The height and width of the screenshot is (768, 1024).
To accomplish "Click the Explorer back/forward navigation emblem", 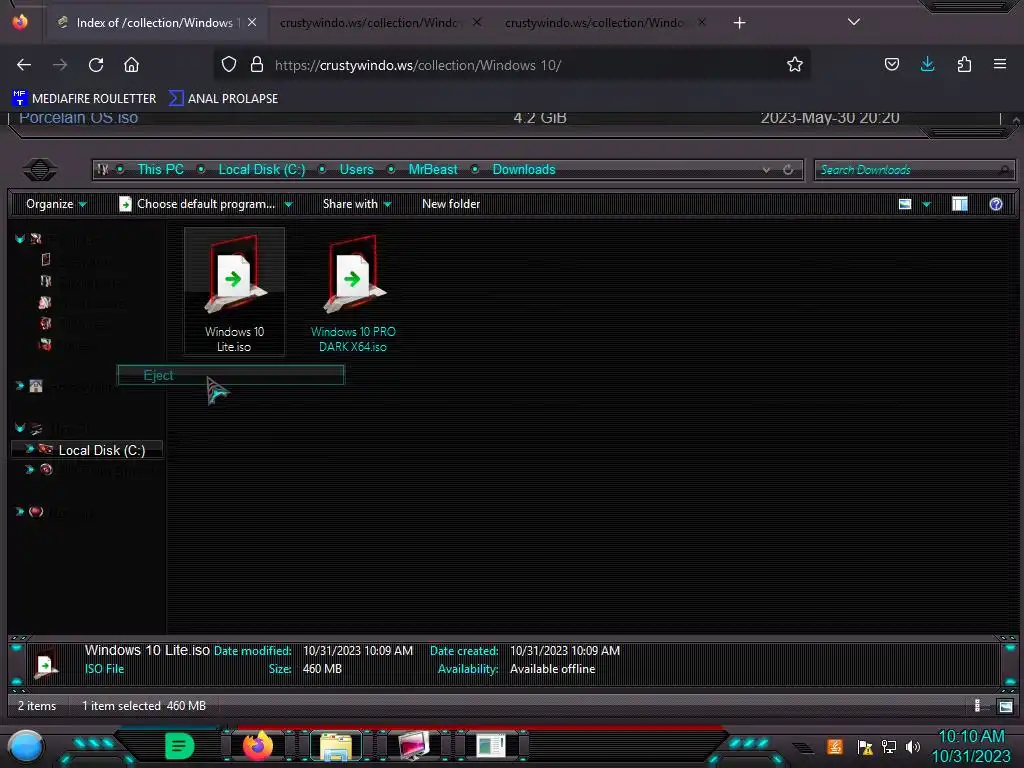I will click(x=40, y=169).
